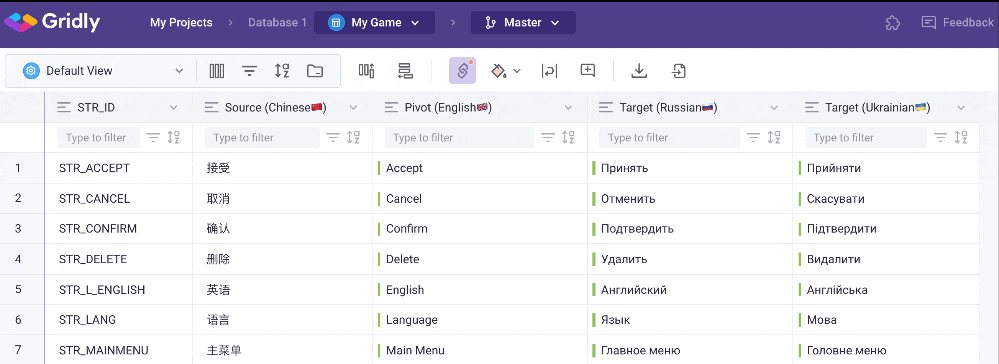
Task: Select the Russian cell 'Принять'
Action: pos(690,168)
